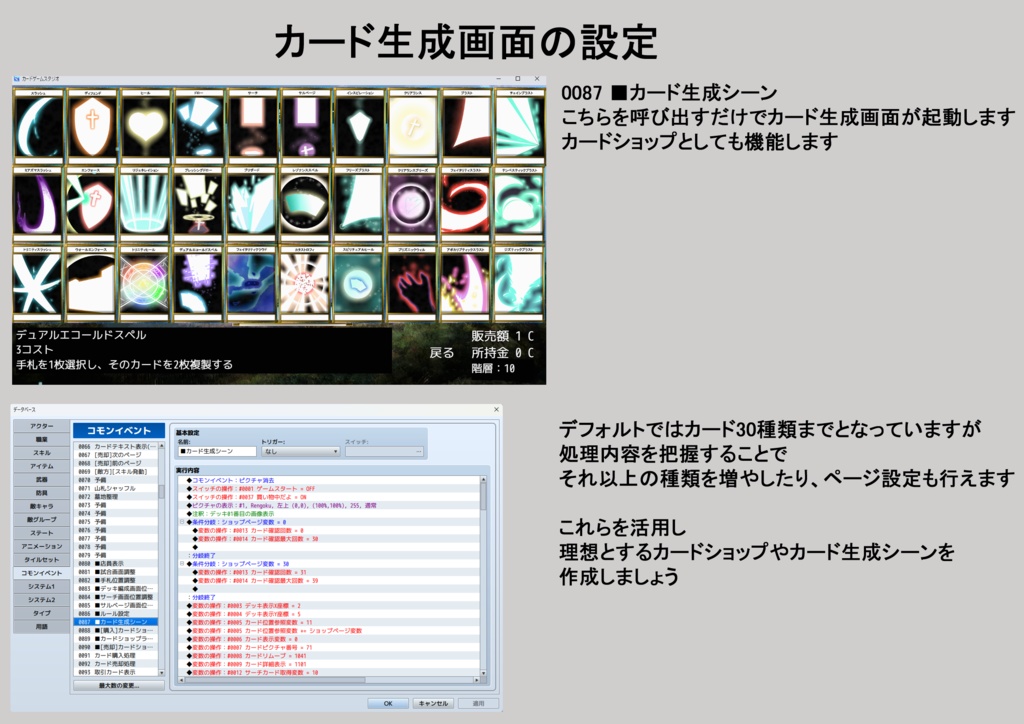Confirm database changes with the OK button
1024x724 pixels.
[387, 703]
